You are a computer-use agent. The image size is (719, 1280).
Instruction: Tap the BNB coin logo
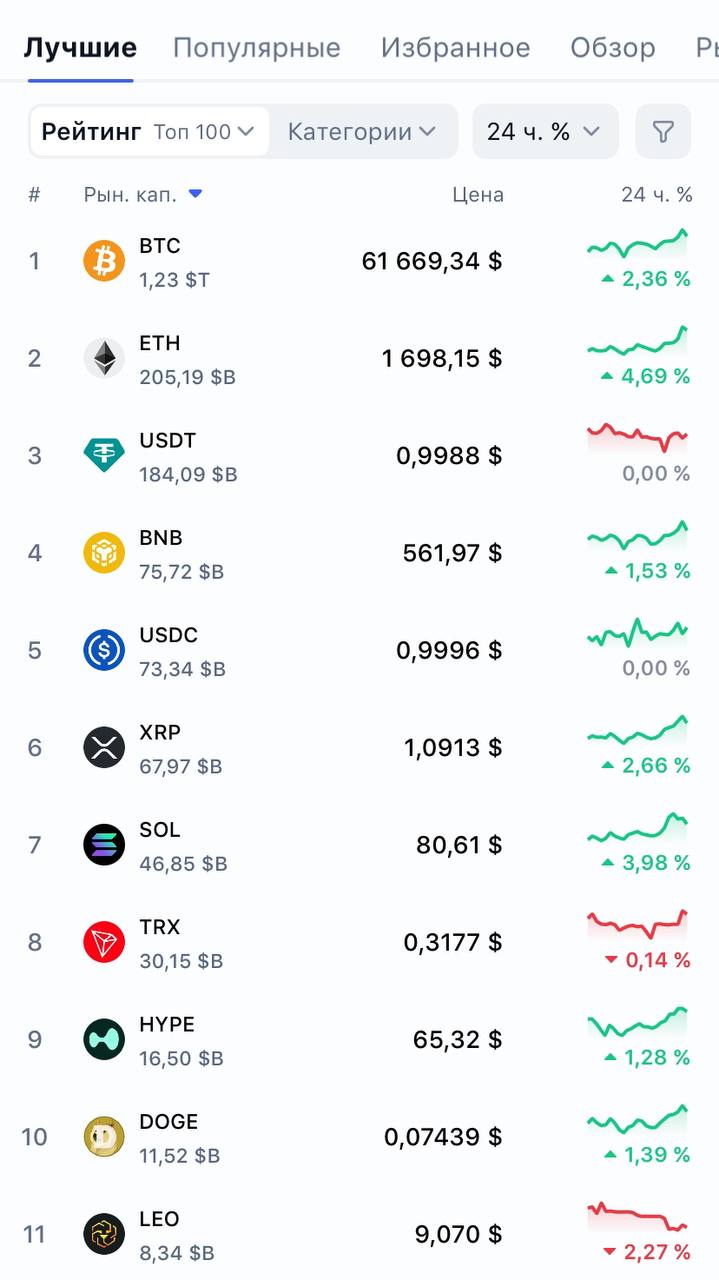click(x=104, y=553)
